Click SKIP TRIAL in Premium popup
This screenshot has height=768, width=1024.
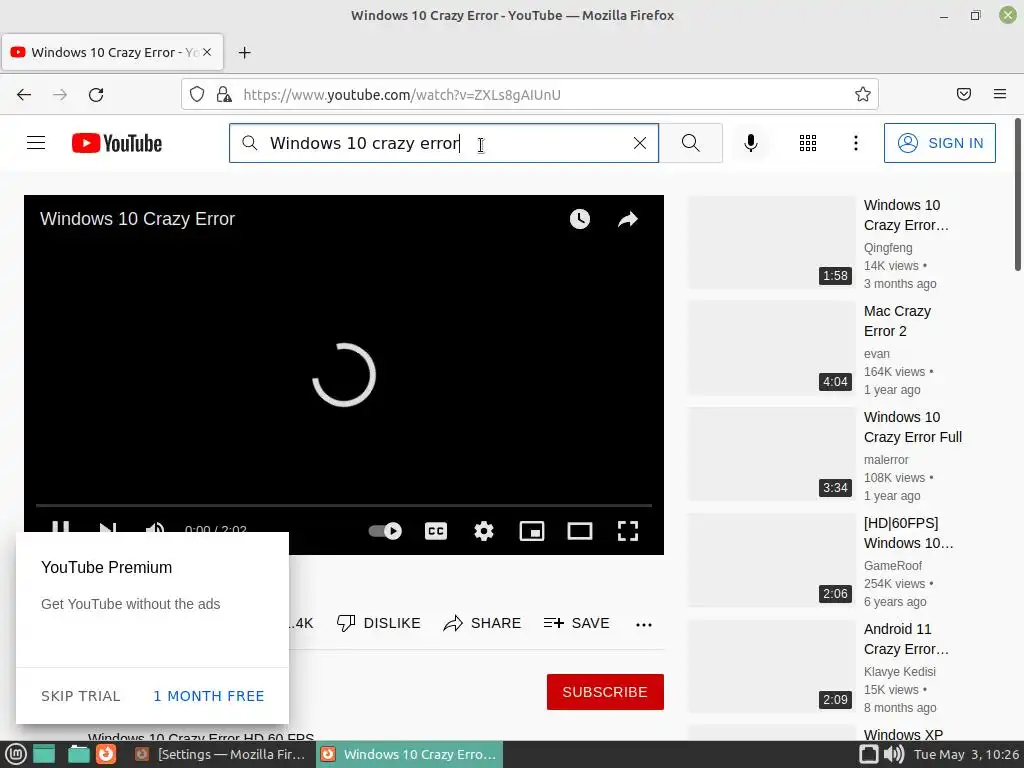(x=80, y=696)
